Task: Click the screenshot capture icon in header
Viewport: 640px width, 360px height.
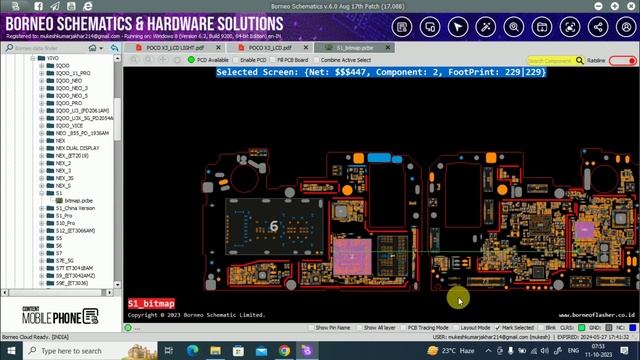Action: (x=570, y=27)
